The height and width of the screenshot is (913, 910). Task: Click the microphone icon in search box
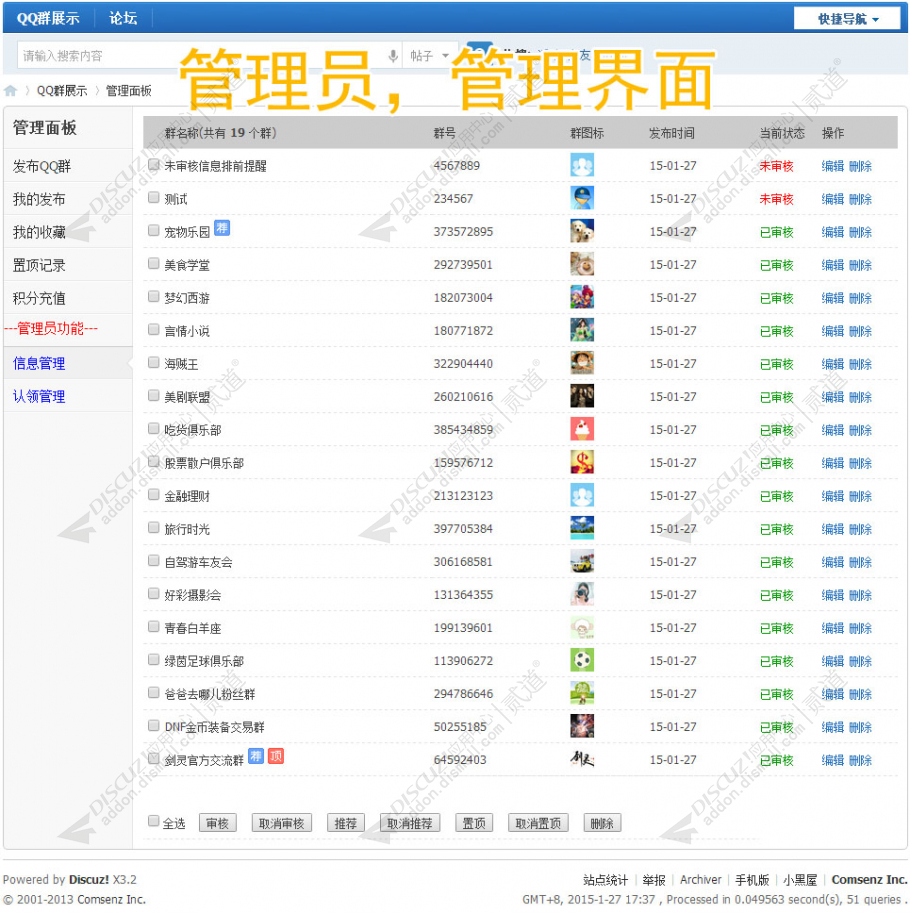(x=393, y=56)
